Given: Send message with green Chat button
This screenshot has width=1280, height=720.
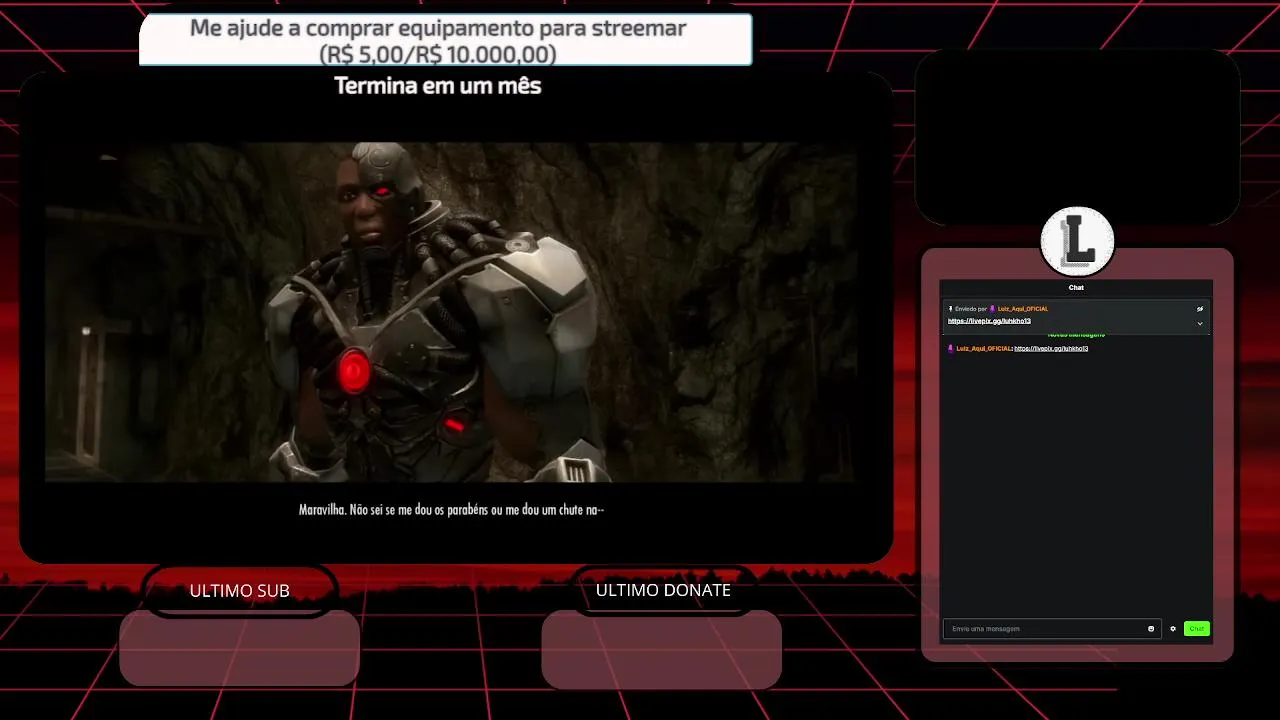Looking at the screenshot, I should [x=1197, y=629].
